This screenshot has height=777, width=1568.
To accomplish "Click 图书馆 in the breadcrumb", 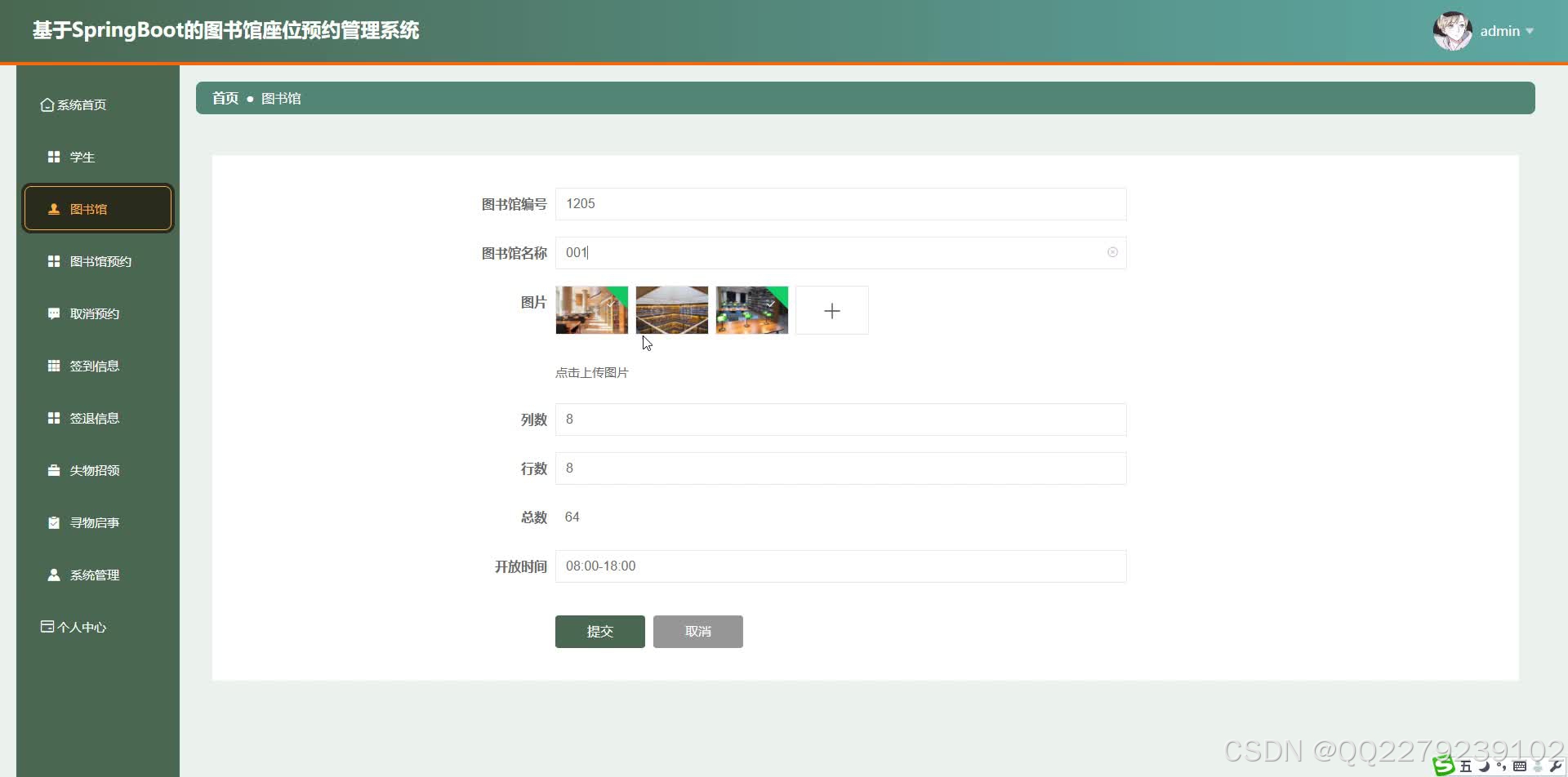I will (281, 98).
